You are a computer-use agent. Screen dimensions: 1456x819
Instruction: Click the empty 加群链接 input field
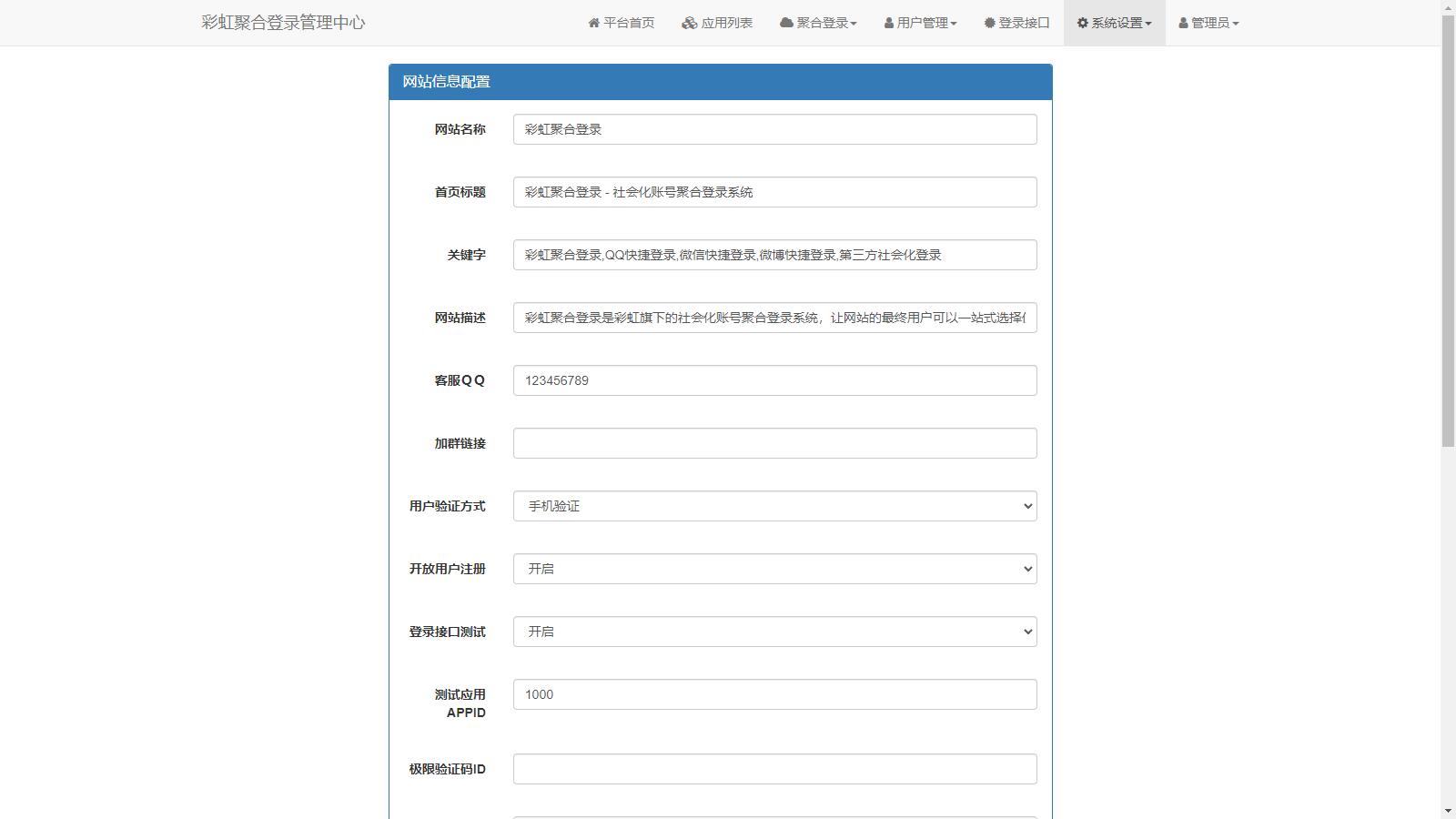coord(774,443)
